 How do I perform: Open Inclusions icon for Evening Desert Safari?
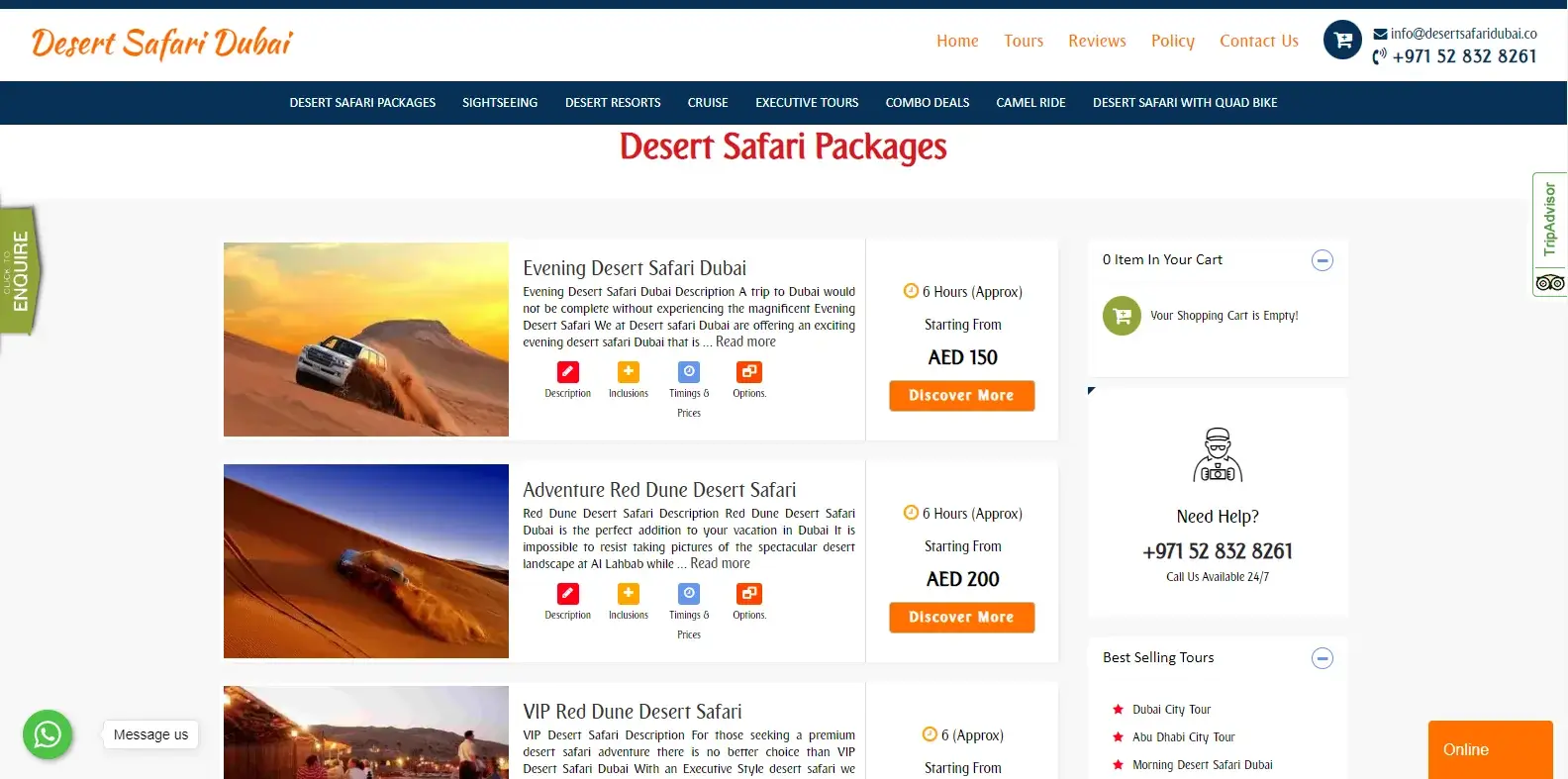click(x=629, y=372)
